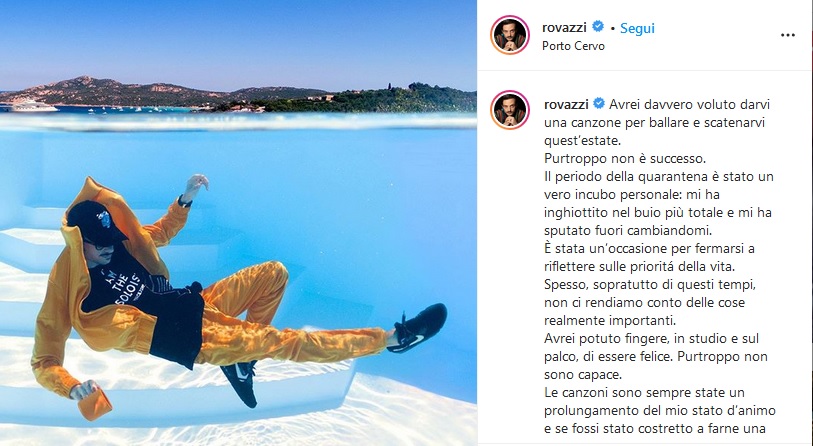Click the raised black Nike sneaker

point(418,328)
